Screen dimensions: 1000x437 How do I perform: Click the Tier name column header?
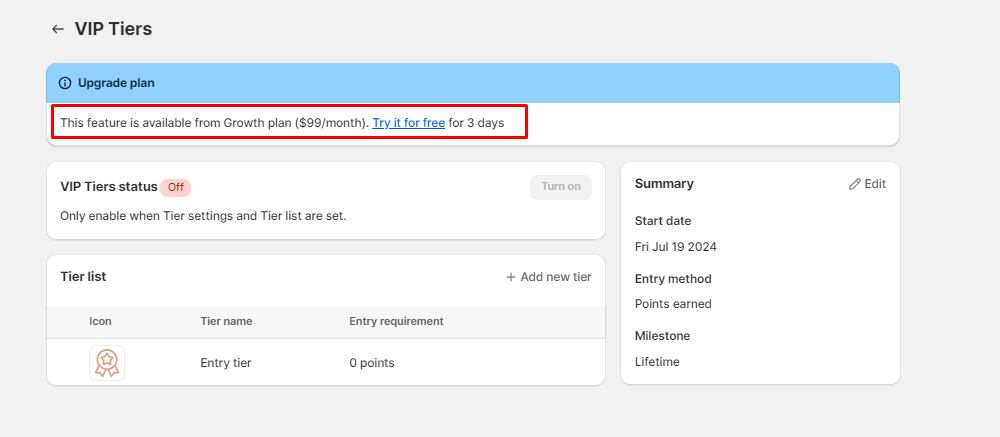(x=226, y=321)
